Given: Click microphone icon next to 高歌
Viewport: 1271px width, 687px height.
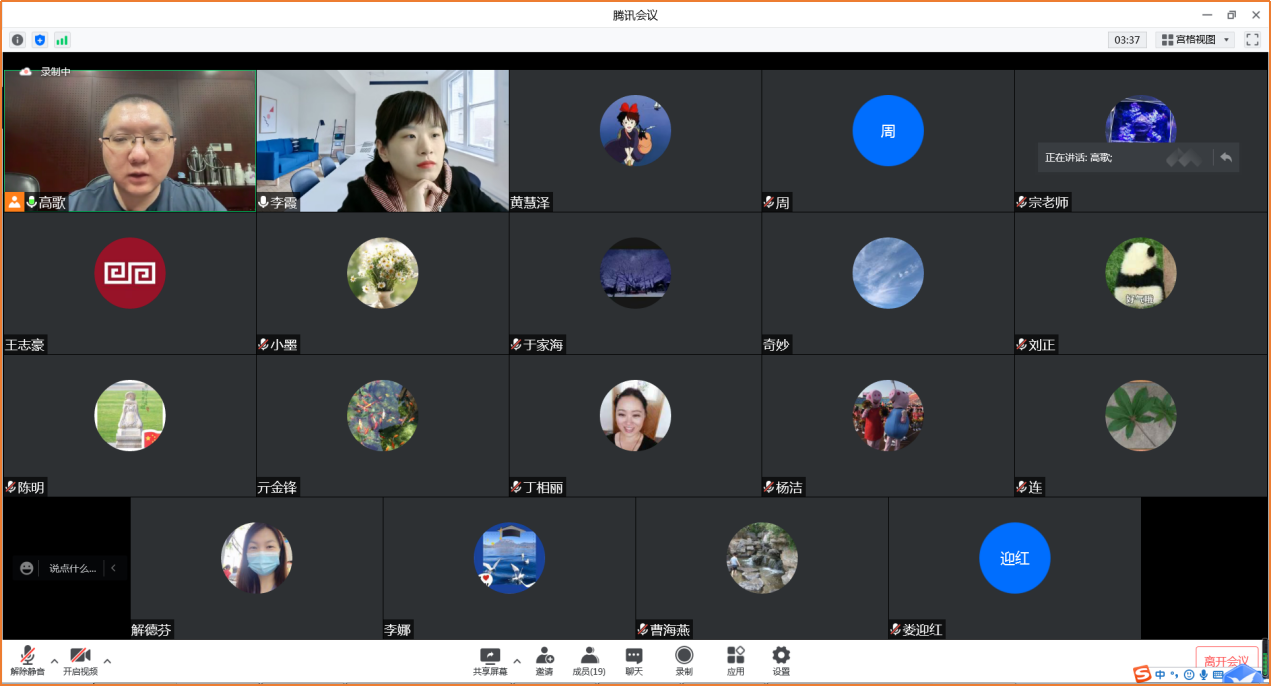Looking at the screenshot, I should (31, 202).
